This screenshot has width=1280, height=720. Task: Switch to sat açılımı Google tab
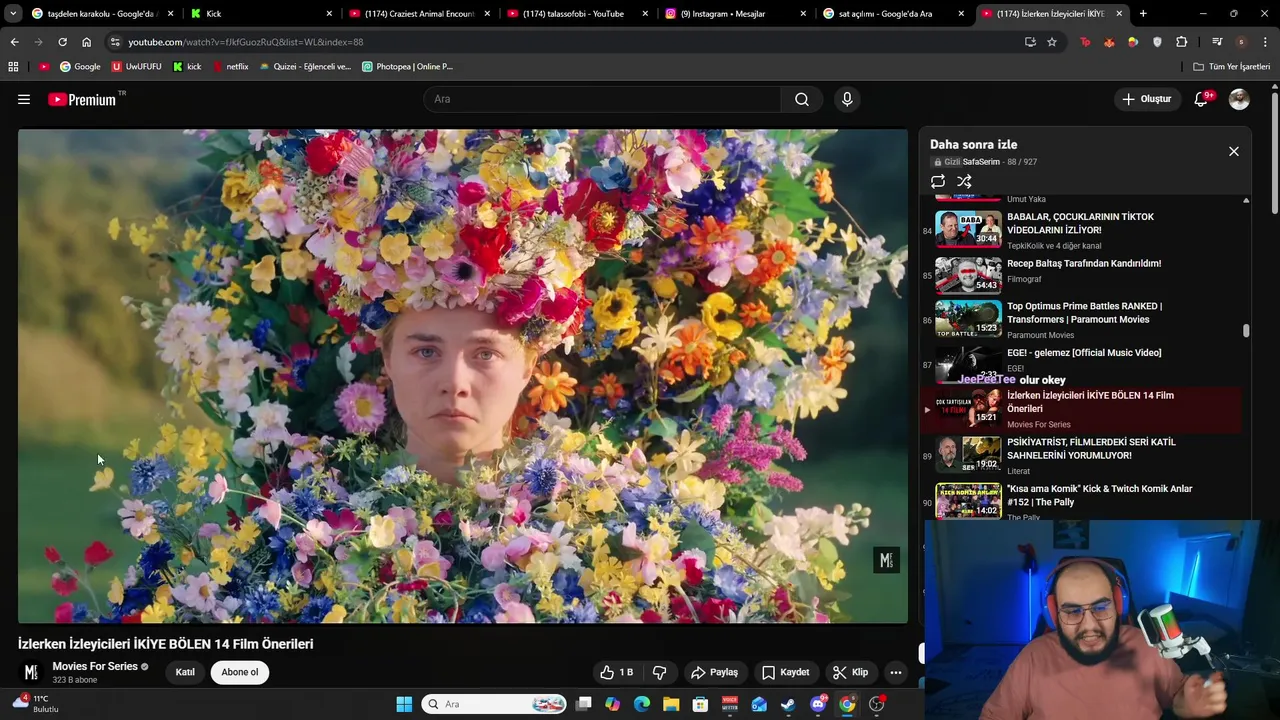click(892, 14)
